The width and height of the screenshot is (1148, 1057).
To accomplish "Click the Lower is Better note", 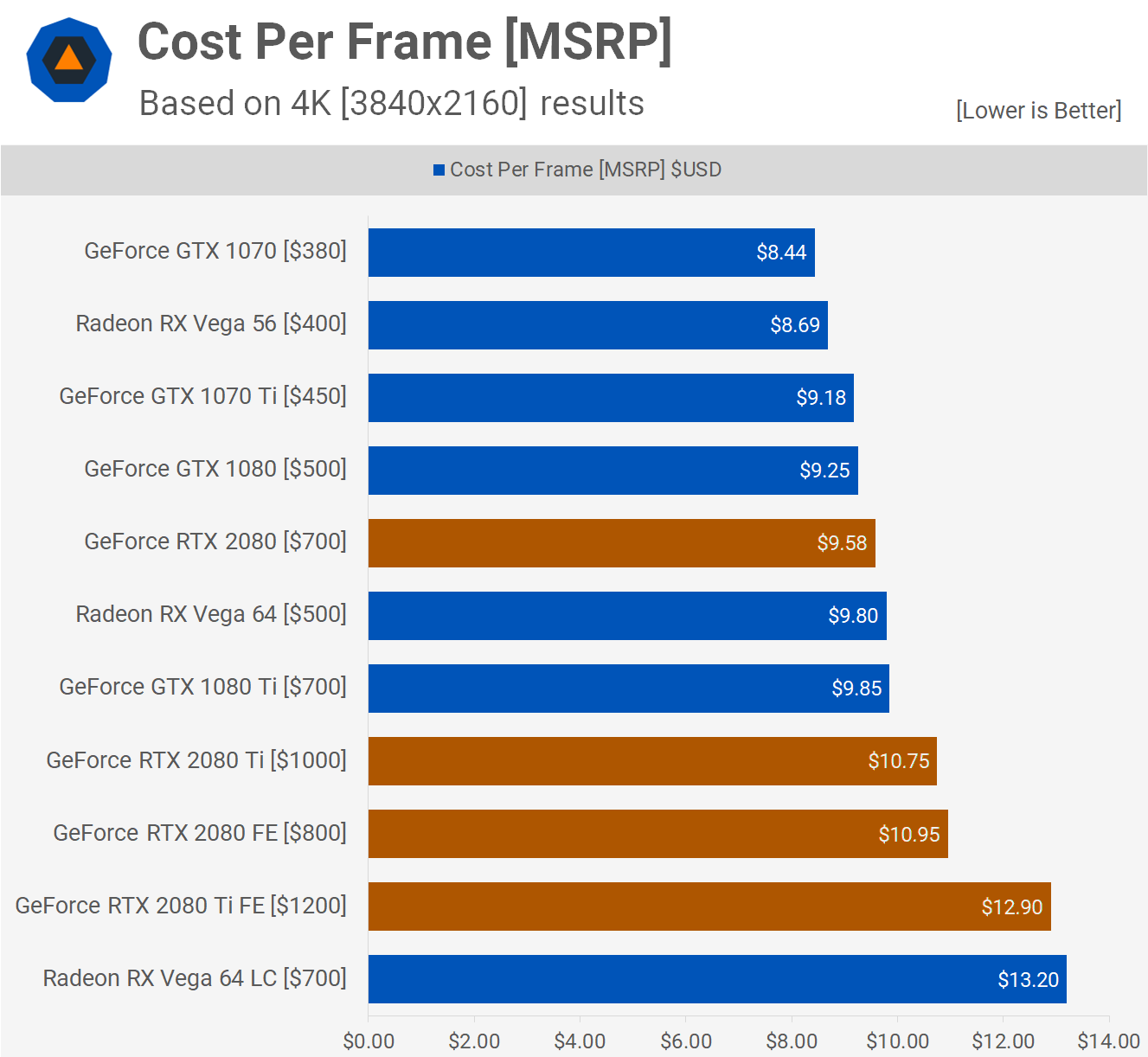I will [x=1038, y=111].
